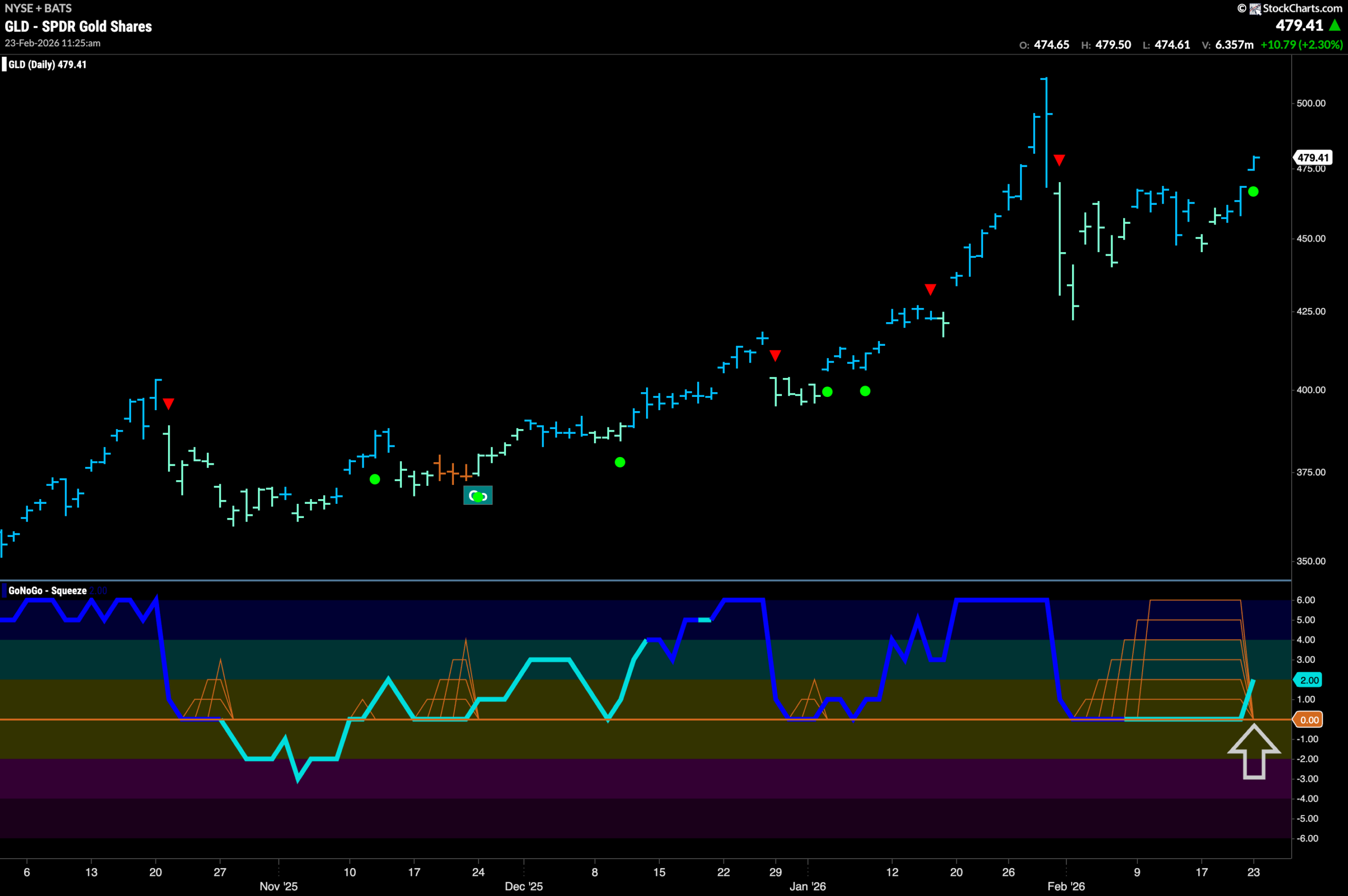This screenshot has height=896, width=1348.
Task: Click the green dot beneath the mid-November bars
Action: pyautogui.click(x=375, y=480)
